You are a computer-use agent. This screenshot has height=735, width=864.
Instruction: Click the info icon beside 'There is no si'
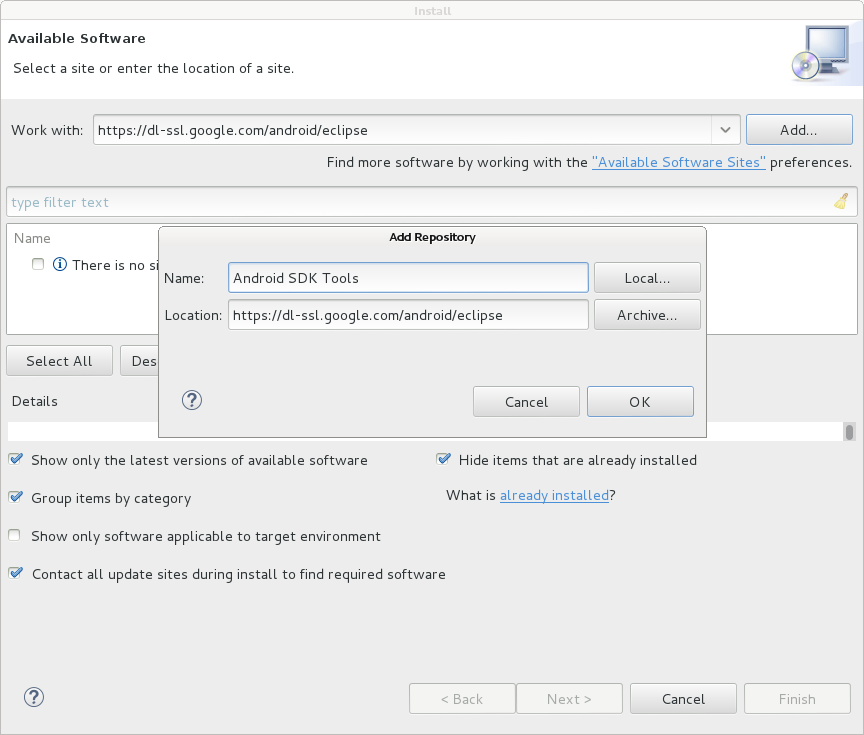click(x=60, y=264)
